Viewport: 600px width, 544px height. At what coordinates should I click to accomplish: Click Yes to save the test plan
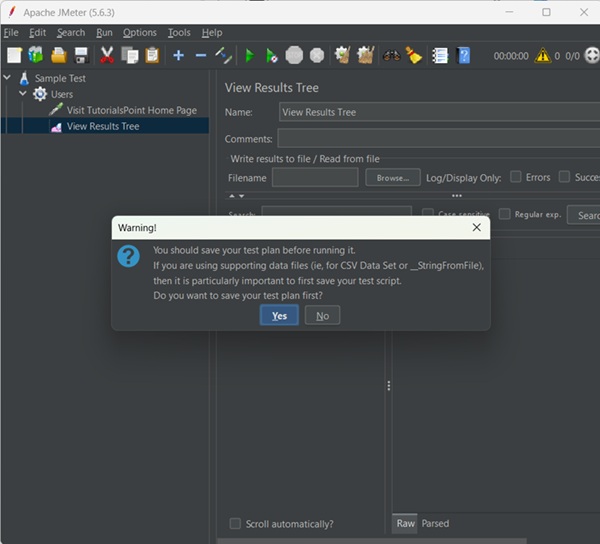pyautogui.click(x=279, y=315)
